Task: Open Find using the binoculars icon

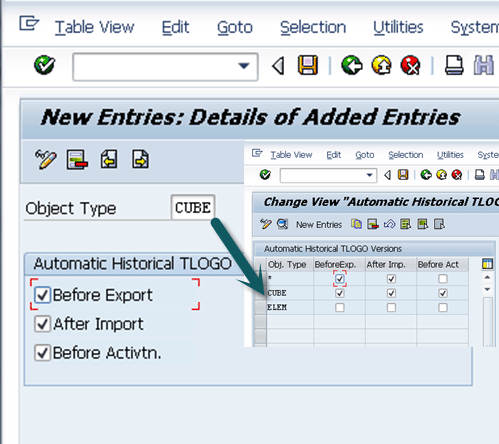Action: 484,65
